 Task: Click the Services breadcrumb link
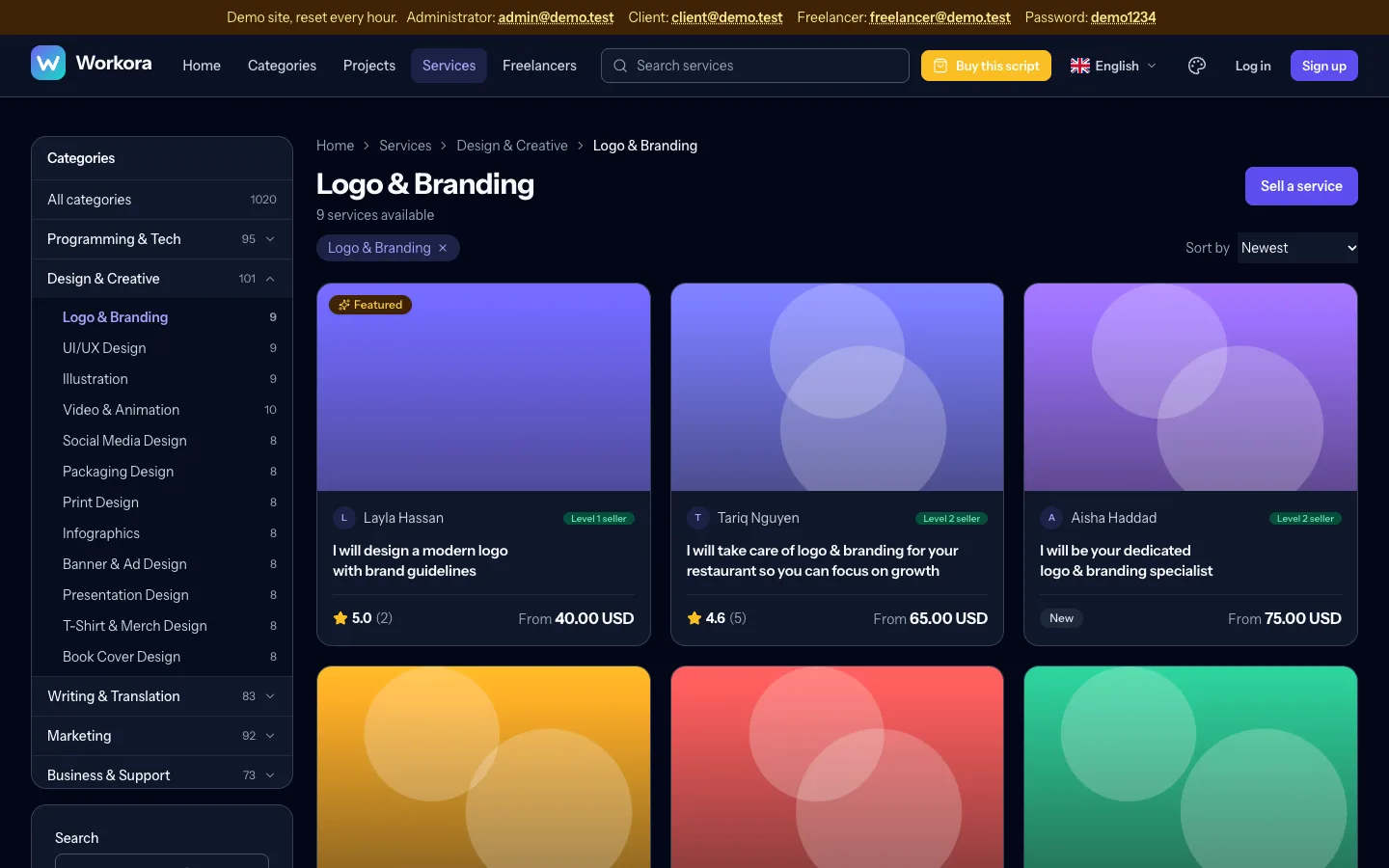point(405,146)
